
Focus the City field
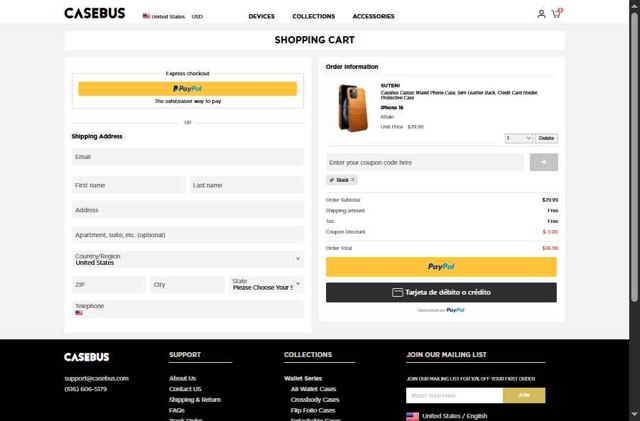point(187,284)
